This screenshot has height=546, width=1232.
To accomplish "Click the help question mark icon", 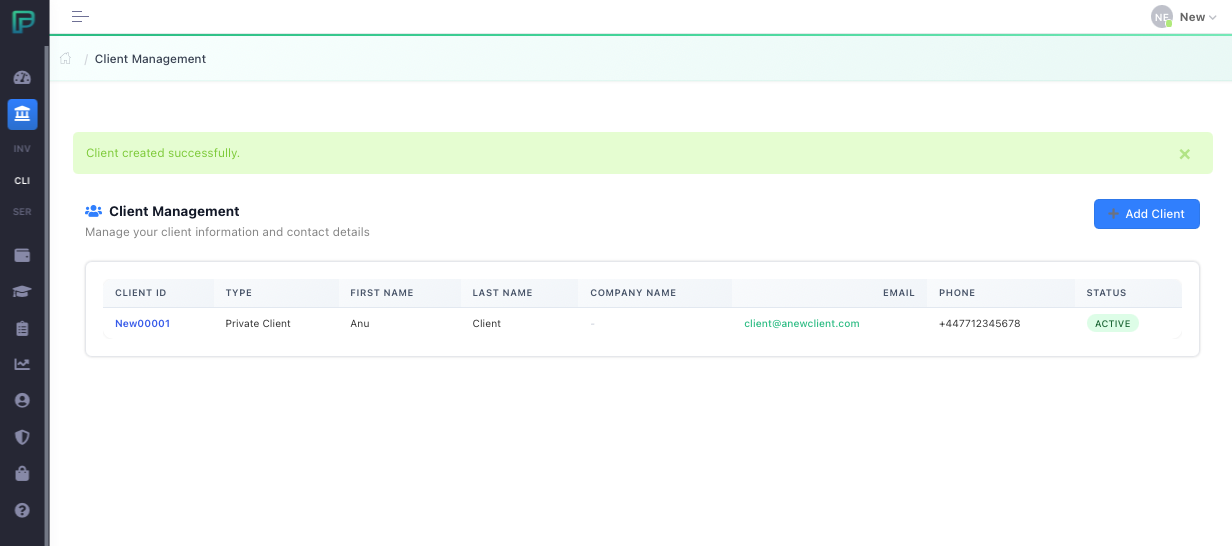I will (x=22, y=510).
